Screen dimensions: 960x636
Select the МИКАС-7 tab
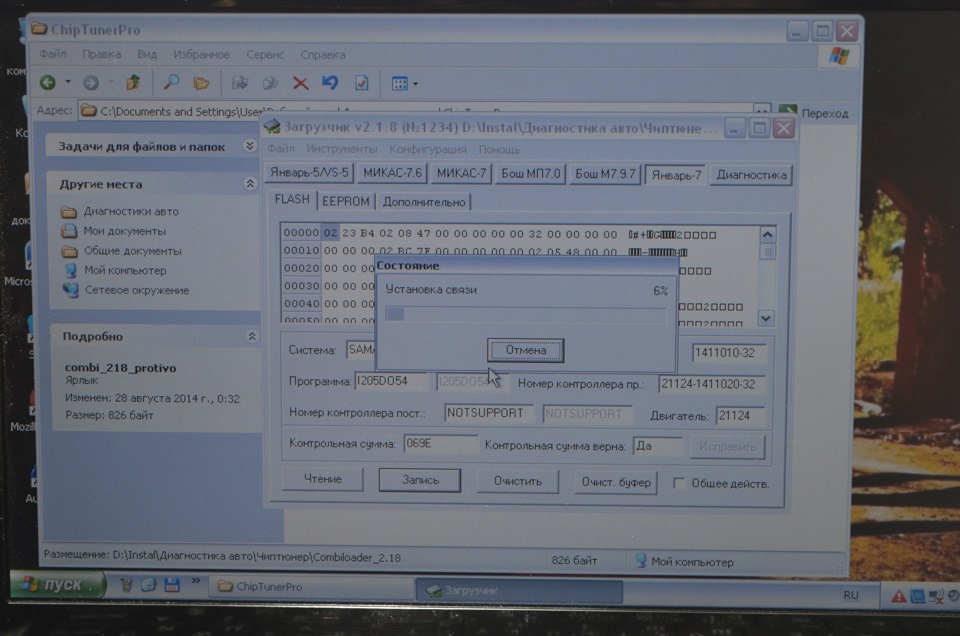pyautogui.click(x=461, y=173)
